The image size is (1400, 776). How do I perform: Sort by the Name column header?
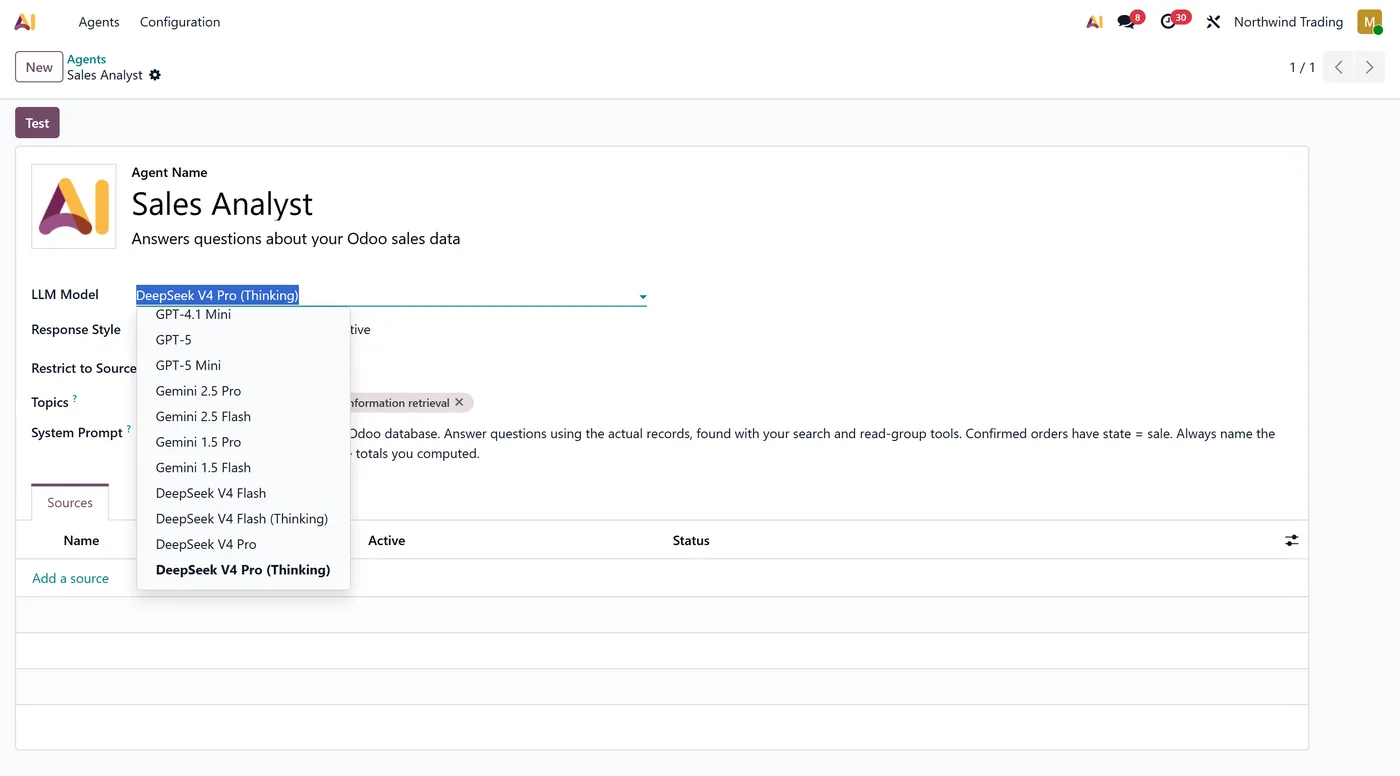[81, 540]
